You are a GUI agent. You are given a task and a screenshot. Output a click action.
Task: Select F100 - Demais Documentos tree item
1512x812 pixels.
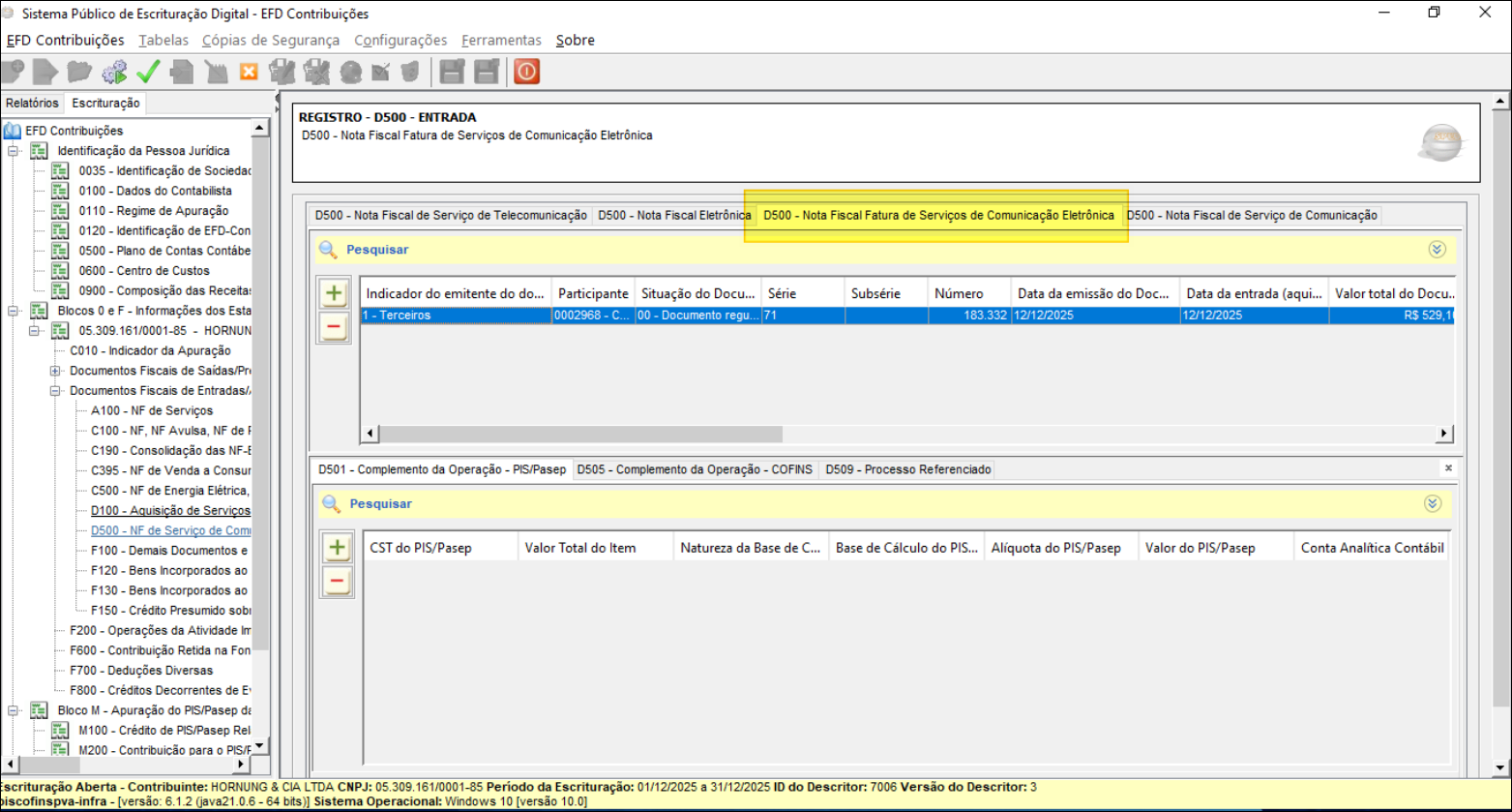(168, 551)
